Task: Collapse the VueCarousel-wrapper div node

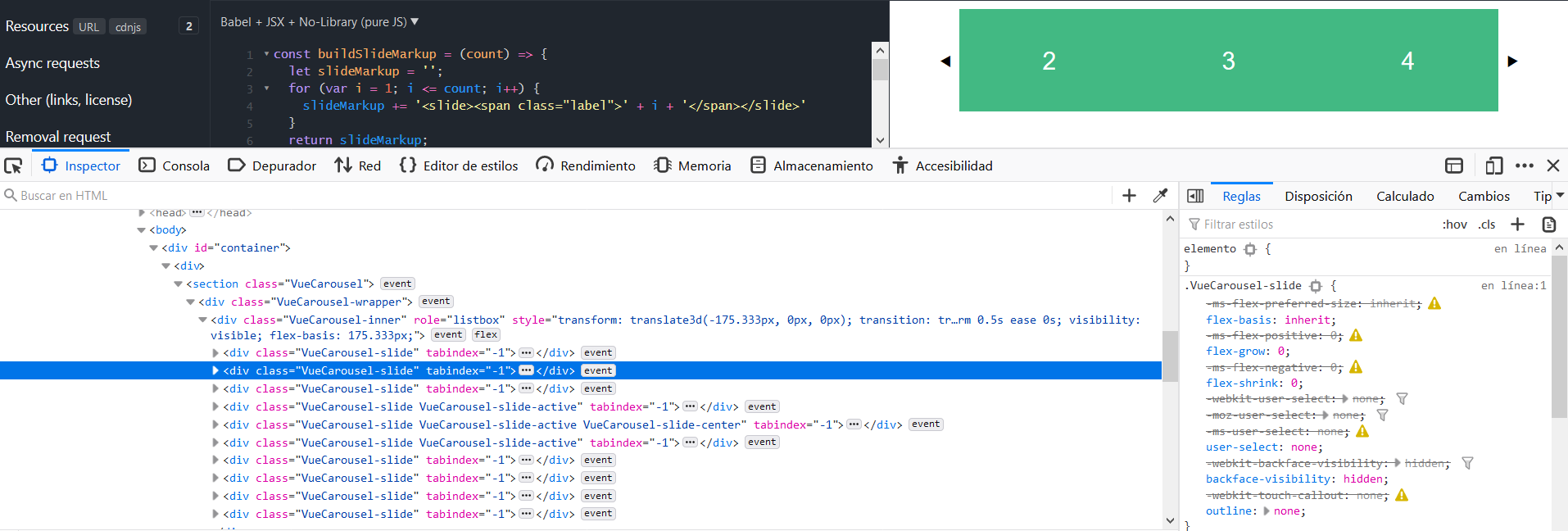Action: point(190,302)
